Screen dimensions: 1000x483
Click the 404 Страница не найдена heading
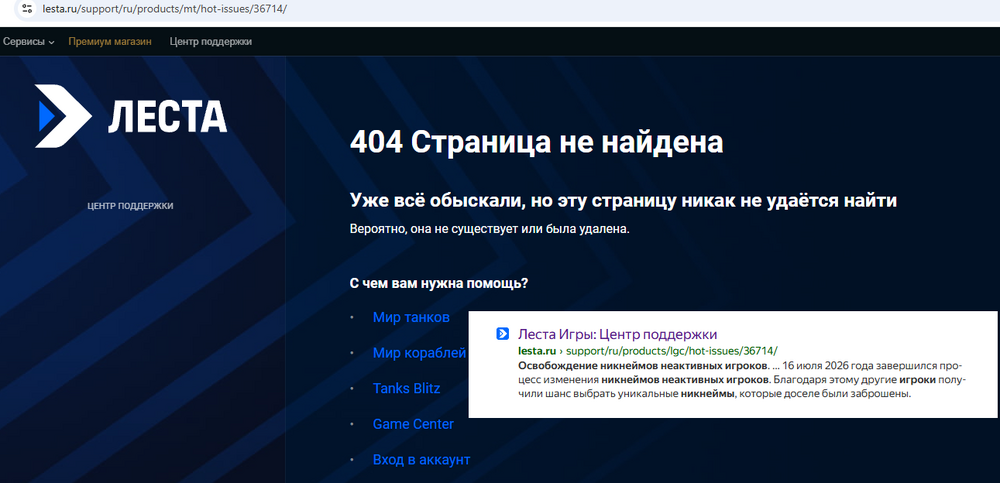pyautogui.click(x=536, y=143)
